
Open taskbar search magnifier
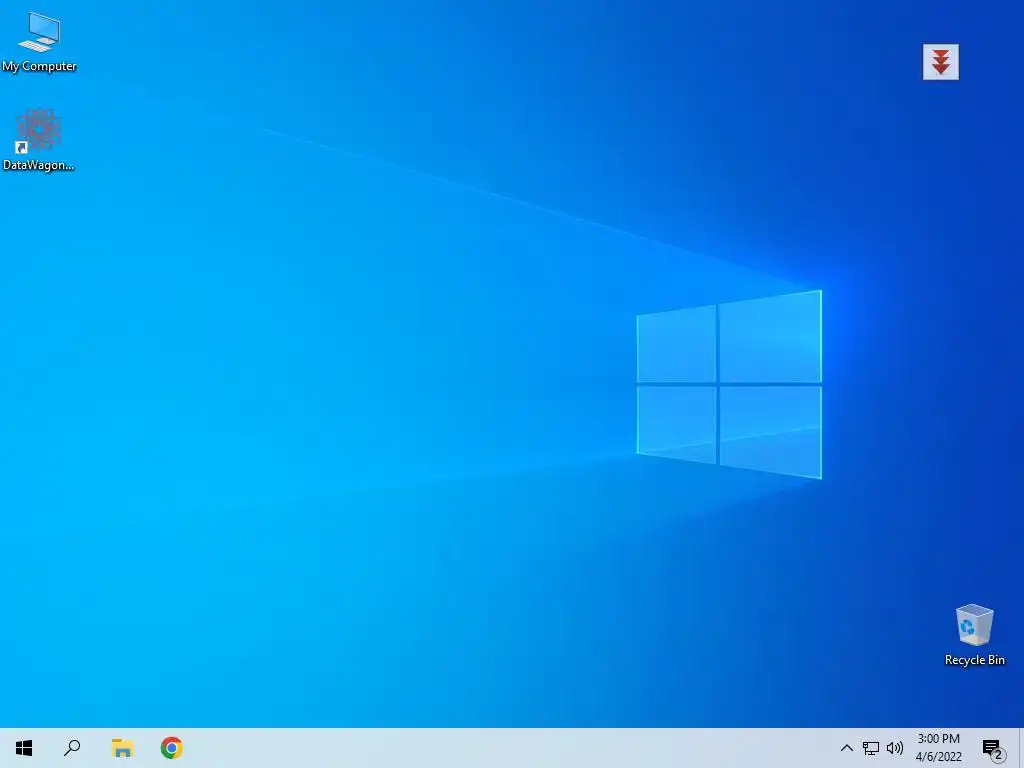coord(72,748)
